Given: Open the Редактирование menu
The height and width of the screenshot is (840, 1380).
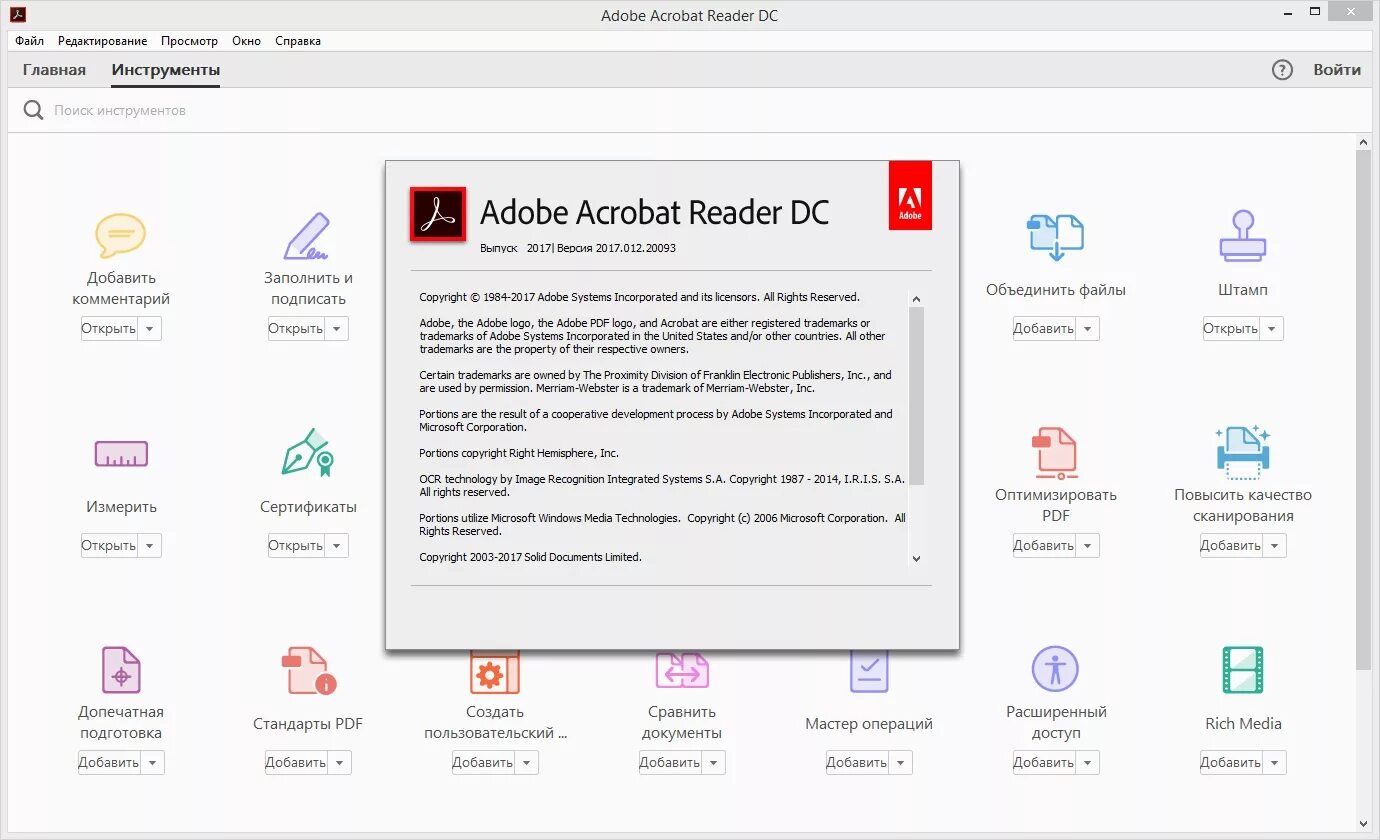Looking at the screenshot, I should 102,41.
